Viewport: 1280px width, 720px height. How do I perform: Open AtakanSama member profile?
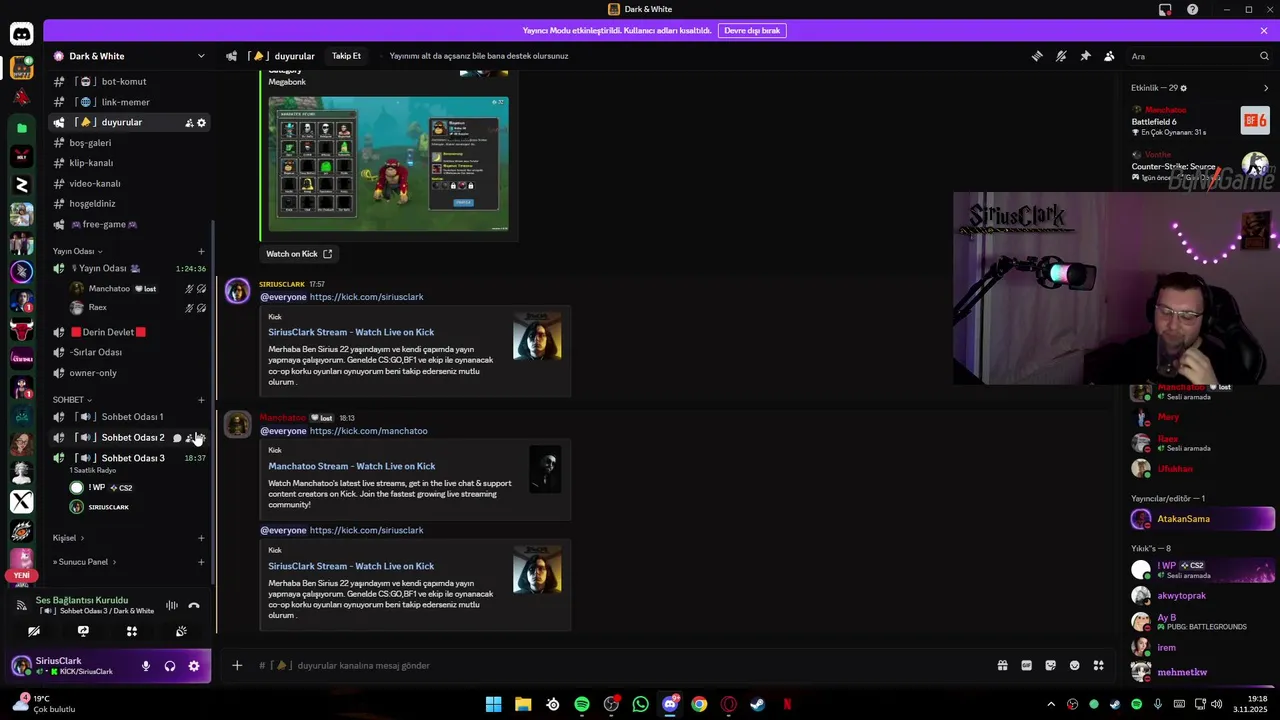click(x=1202, y=519)
